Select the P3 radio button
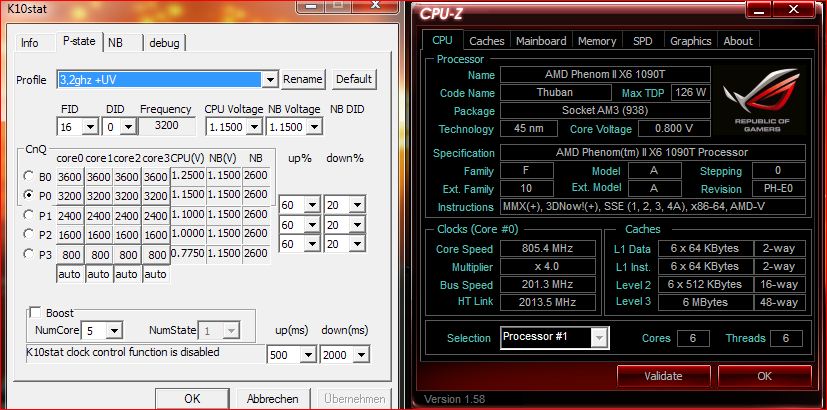 click(x=29, y=254)
